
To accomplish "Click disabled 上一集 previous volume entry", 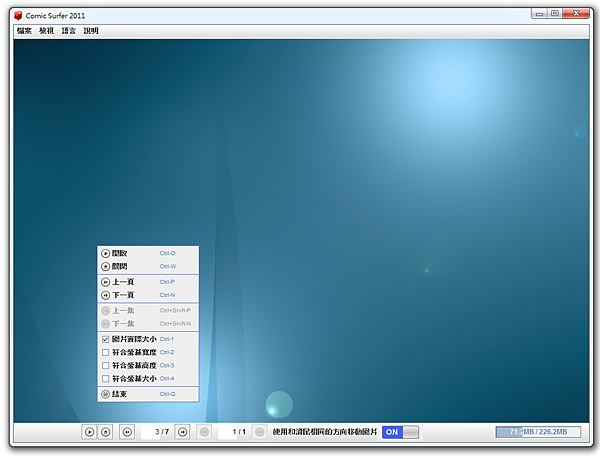I will [148, 310].
